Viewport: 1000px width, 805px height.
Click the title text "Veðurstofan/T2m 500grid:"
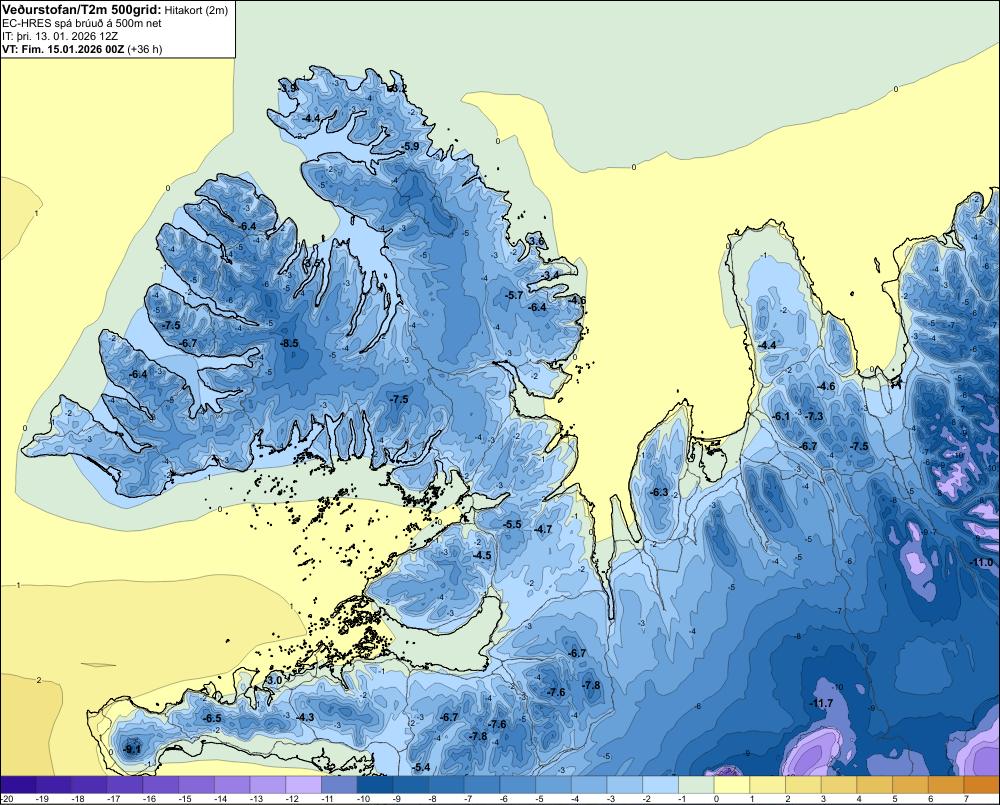pyautogui.click(x=81, y=9)
